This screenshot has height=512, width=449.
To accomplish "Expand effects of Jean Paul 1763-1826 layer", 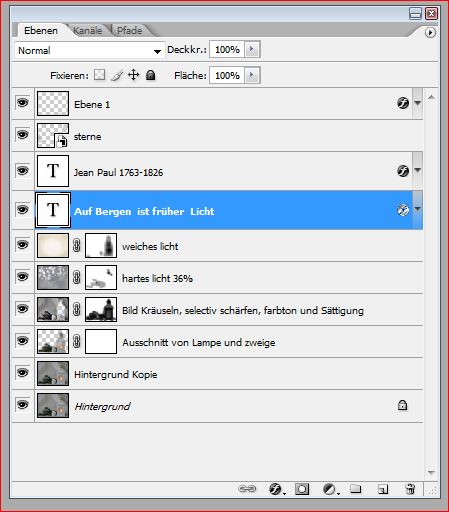I will click(x=417, y=170).
